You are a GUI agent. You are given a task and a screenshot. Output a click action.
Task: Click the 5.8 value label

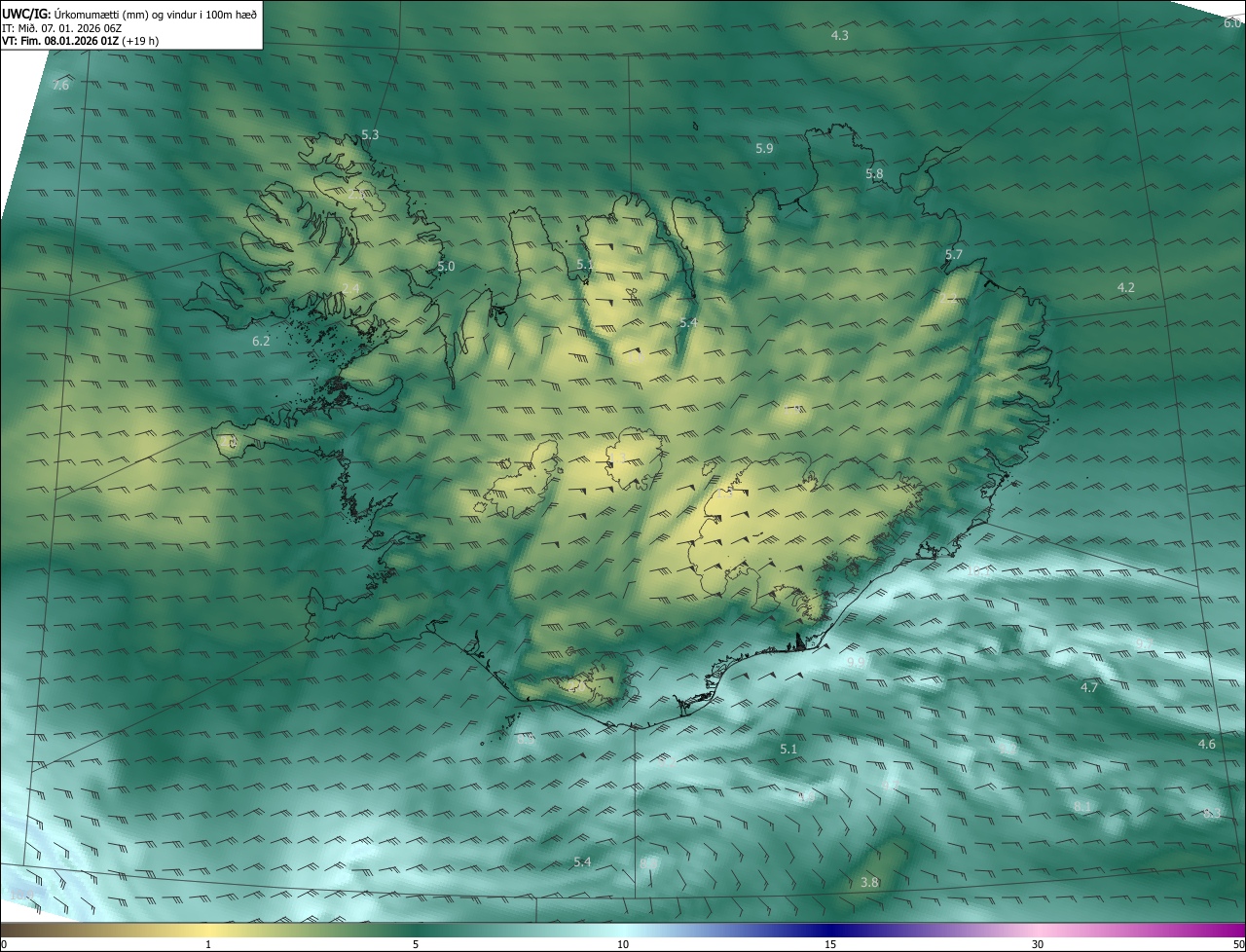pos(874,173)
